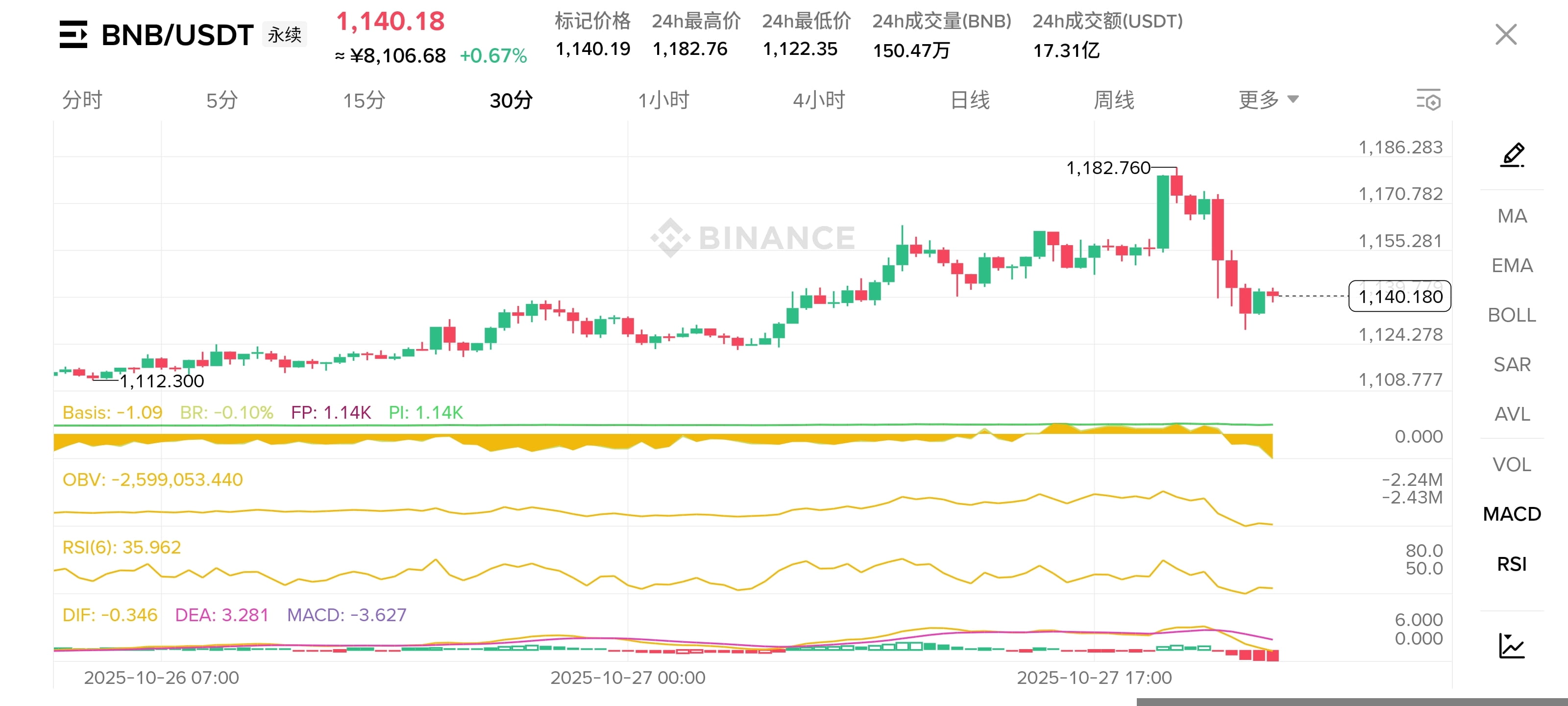Image resolution: width=1568 pixels, height=706 pixels.
Task: Open the BNB/USDT pair selector
Action: (177, 35)
